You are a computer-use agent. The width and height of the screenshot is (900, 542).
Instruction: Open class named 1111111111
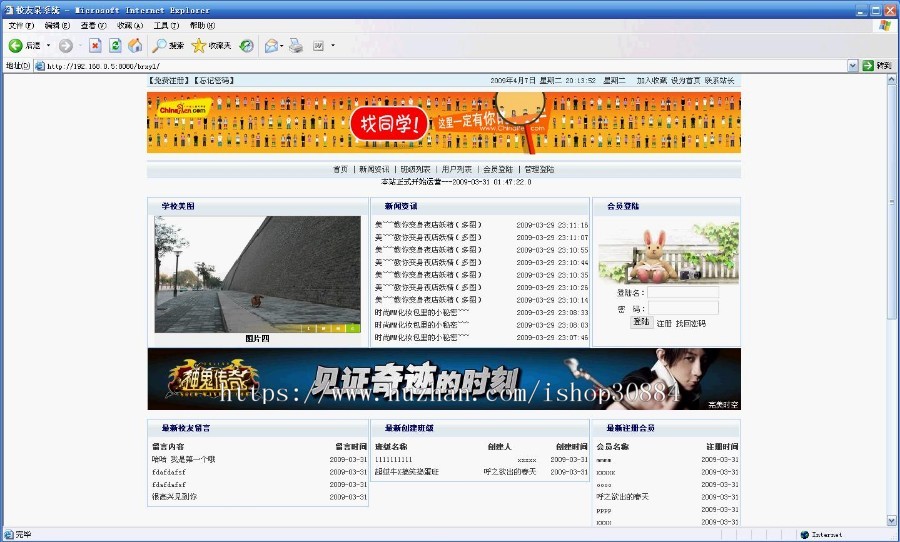point(393,460)
